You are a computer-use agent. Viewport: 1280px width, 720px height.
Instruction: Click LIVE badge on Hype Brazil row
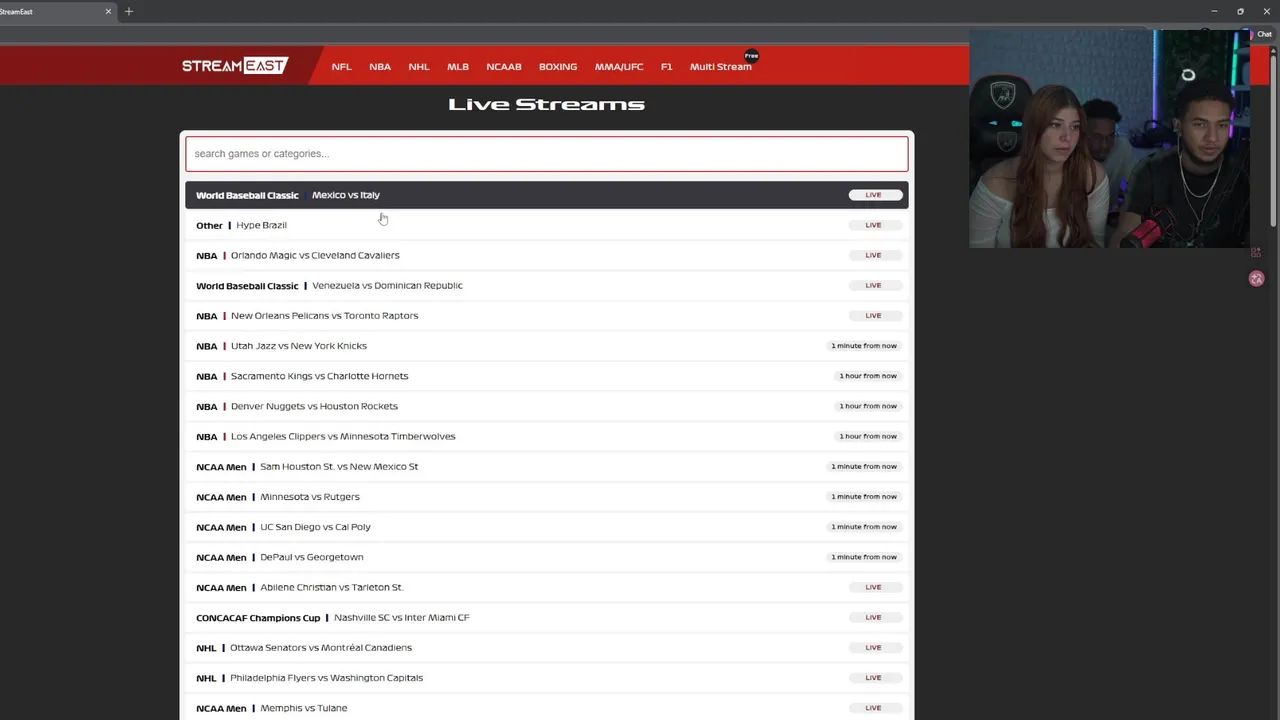875,225
